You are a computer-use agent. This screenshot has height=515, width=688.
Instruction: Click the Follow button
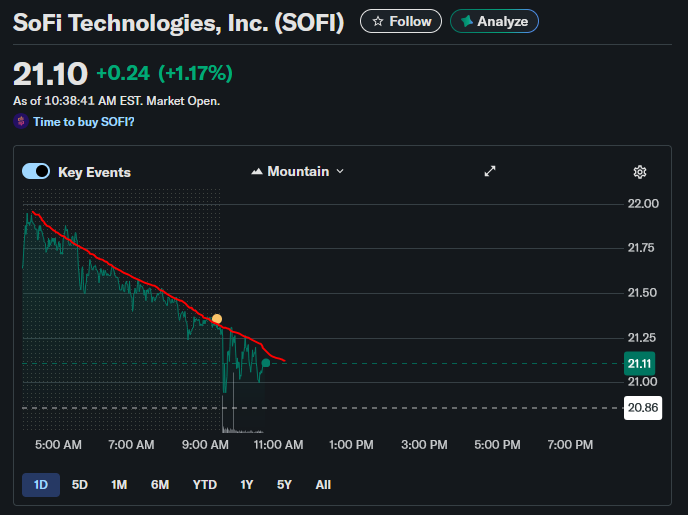click(x=401, y=21)
